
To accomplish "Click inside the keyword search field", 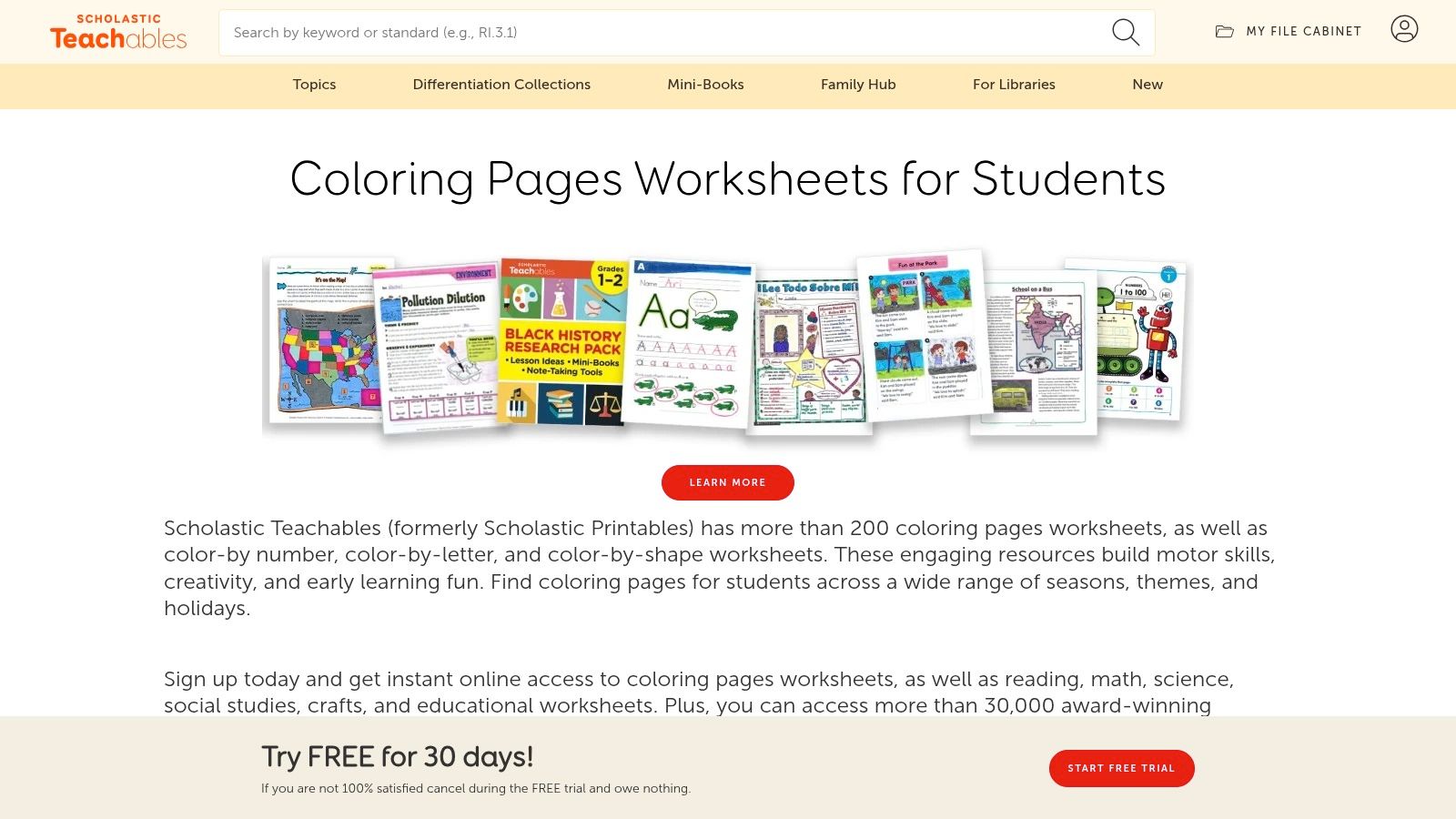I will point(637,32).
